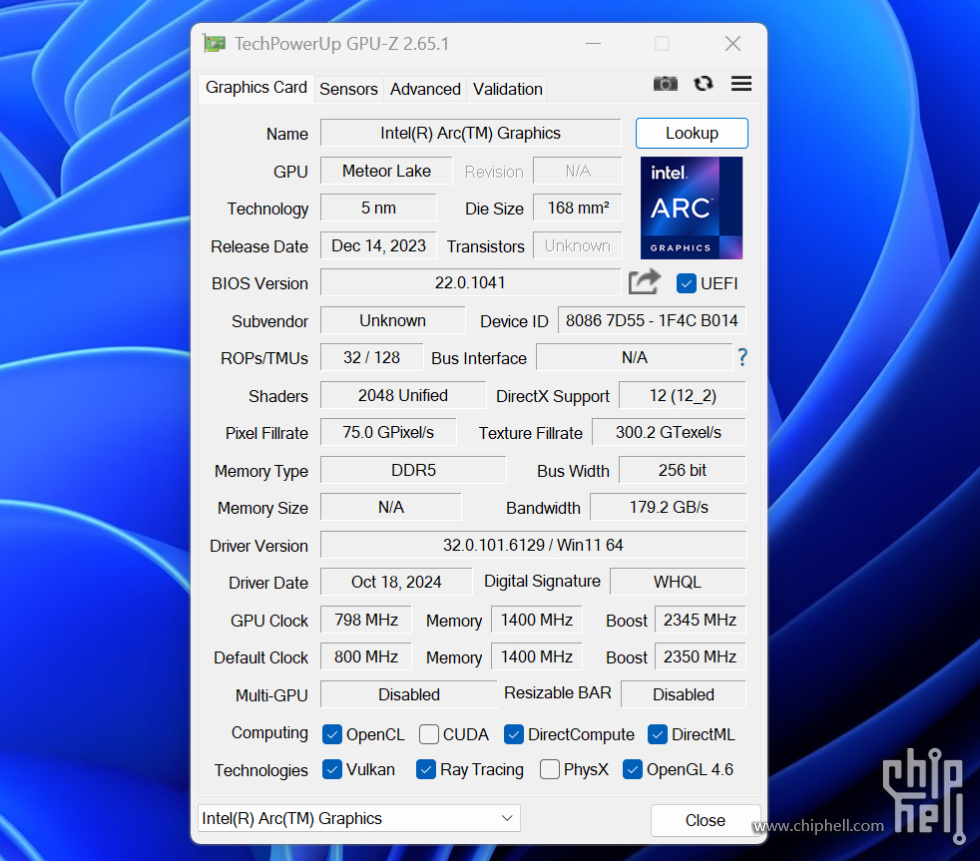Click the Lookup button
980x861 pixels.
692,133
